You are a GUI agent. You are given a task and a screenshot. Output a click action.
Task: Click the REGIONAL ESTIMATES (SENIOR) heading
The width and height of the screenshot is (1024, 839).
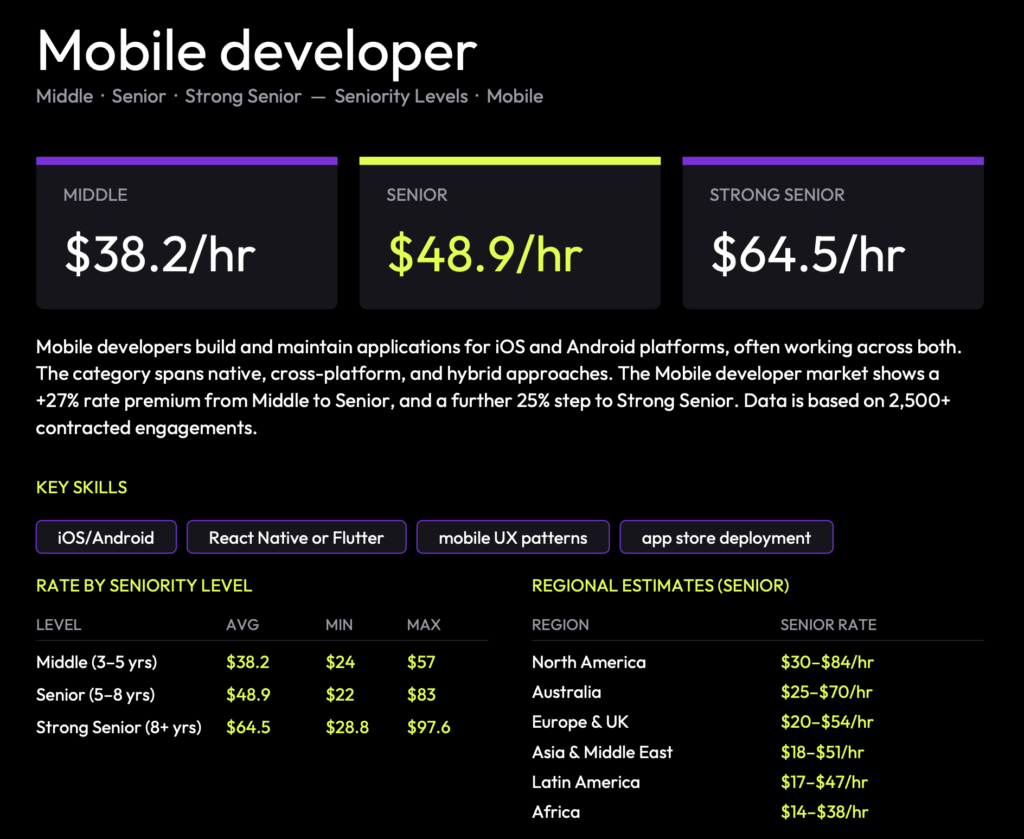point(660,586)
